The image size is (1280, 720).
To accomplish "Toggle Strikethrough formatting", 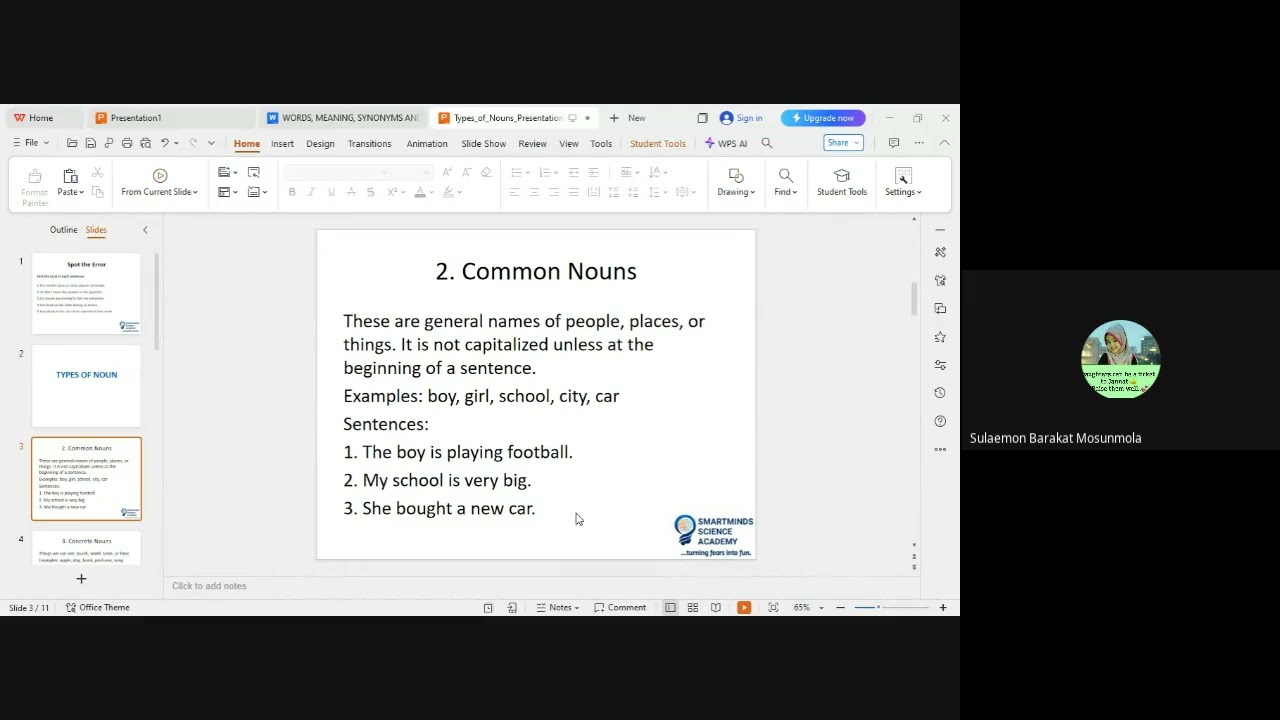I will tap(350, 192).
